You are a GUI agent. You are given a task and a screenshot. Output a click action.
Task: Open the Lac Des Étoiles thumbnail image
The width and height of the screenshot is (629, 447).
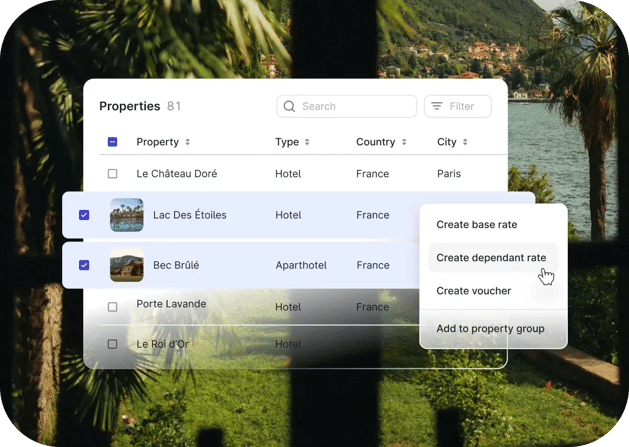click(127, 215)
